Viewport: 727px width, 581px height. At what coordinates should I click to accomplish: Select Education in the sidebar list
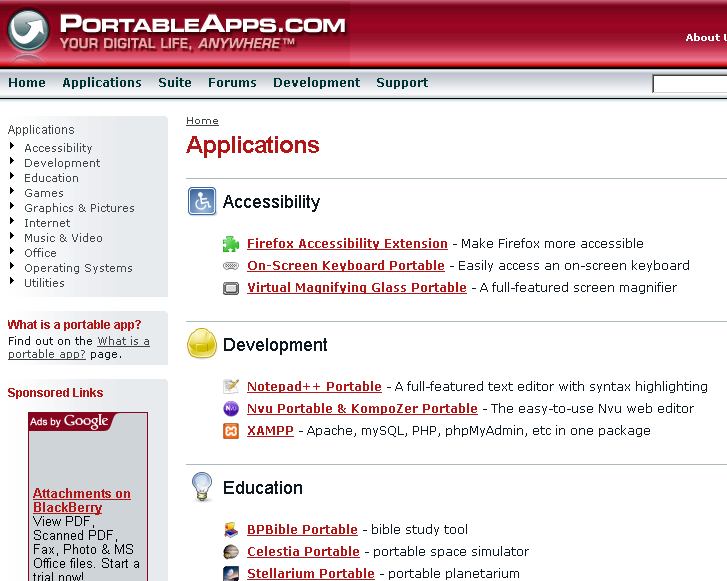tap(51, 178)
